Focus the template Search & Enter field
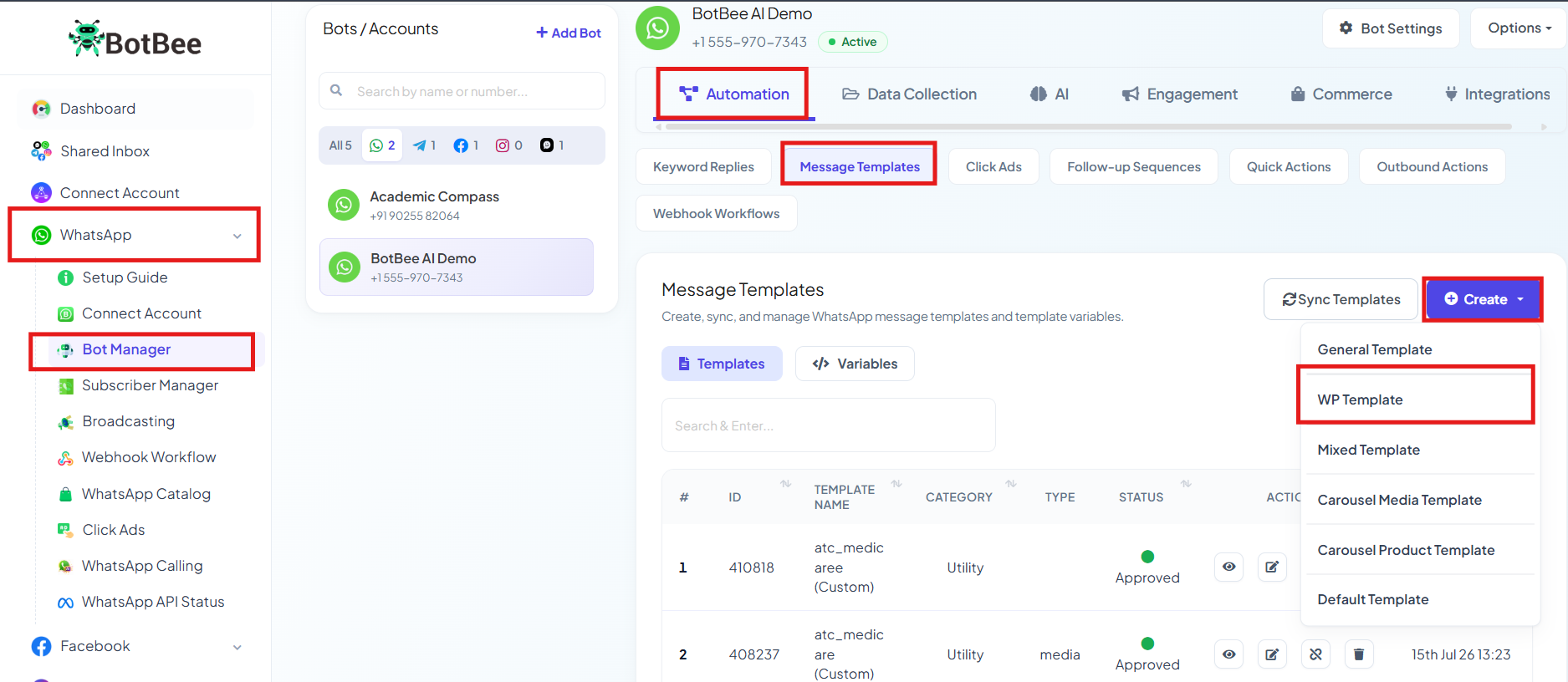The height and width of the screenshot is (682, 1568). click(828, 425)
